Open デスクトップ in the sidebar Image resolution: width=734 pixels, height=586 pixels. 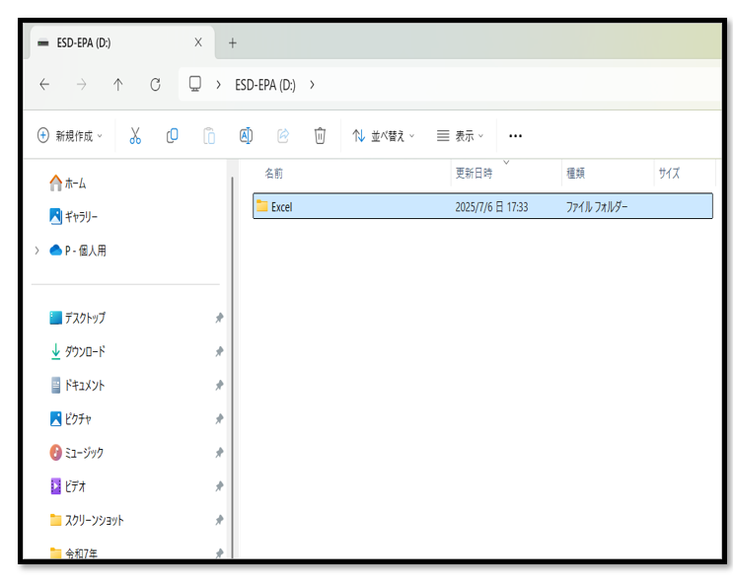(x=77, y=318)
